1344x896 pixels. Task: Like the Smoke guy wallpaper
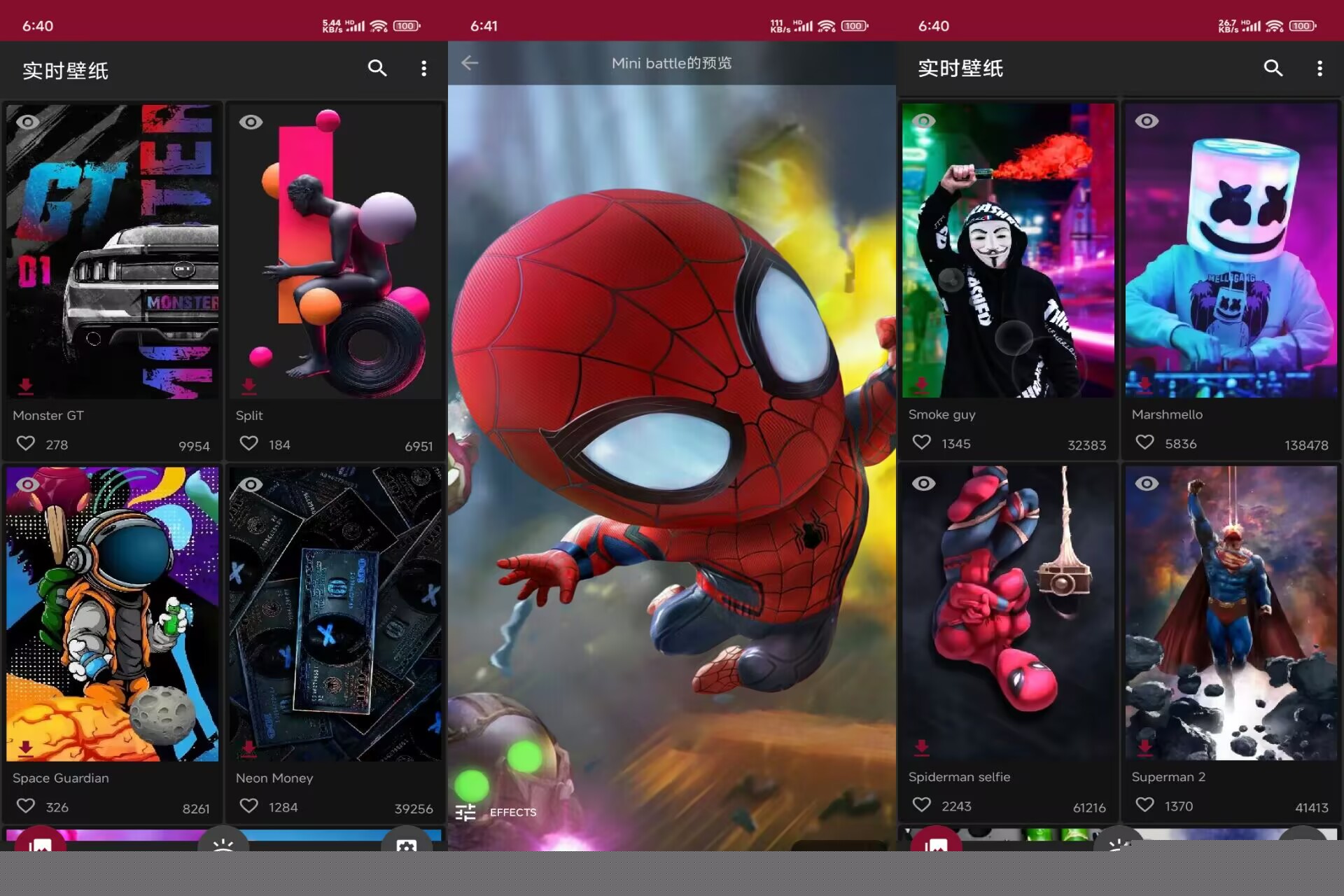point(922,442)
